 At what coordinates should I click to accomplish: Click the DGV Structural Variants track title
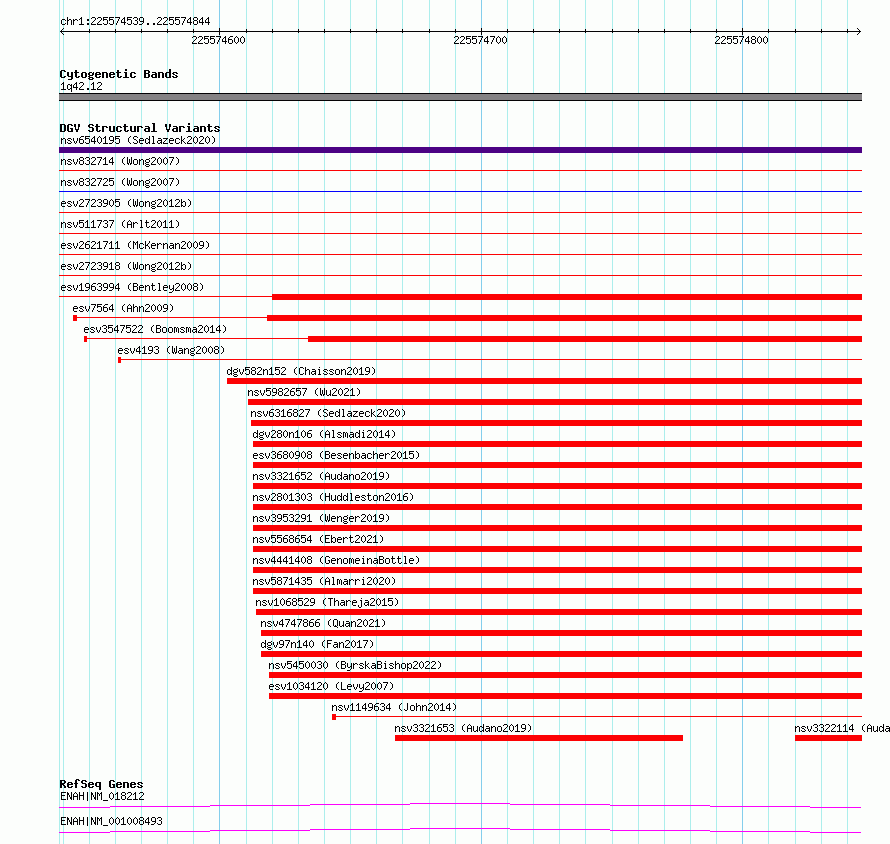coord(140,128)
